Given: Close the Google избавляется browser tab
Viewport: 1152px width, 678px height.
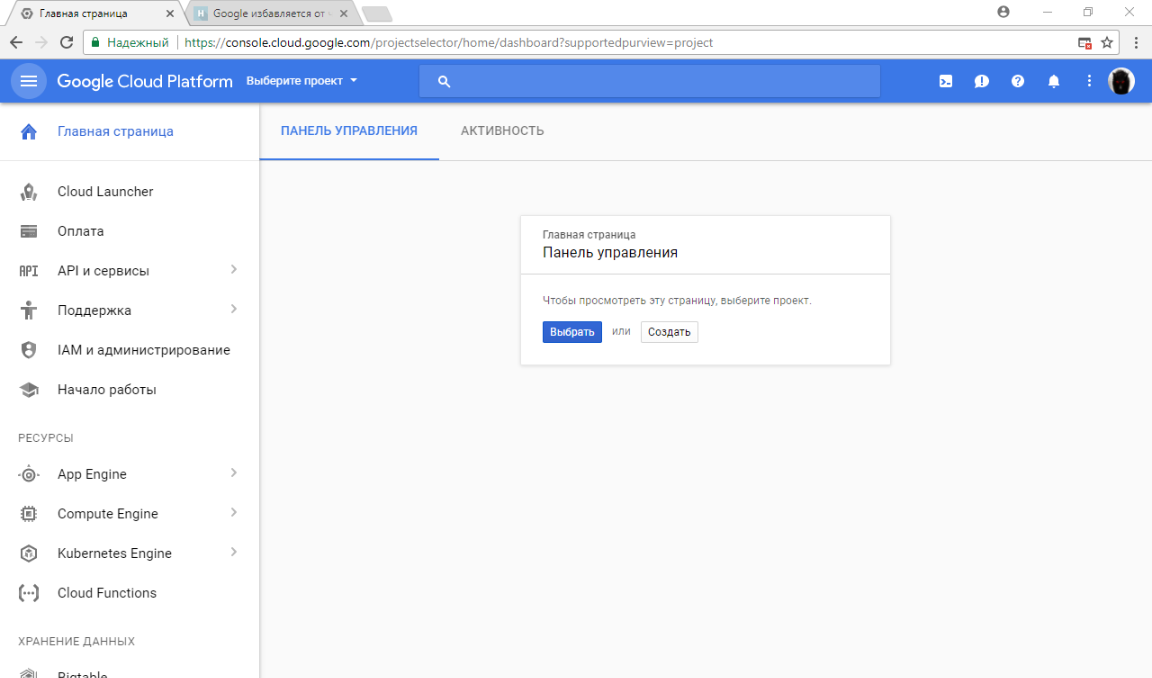Looking at the screenshot, I should [x=344, y=13].
